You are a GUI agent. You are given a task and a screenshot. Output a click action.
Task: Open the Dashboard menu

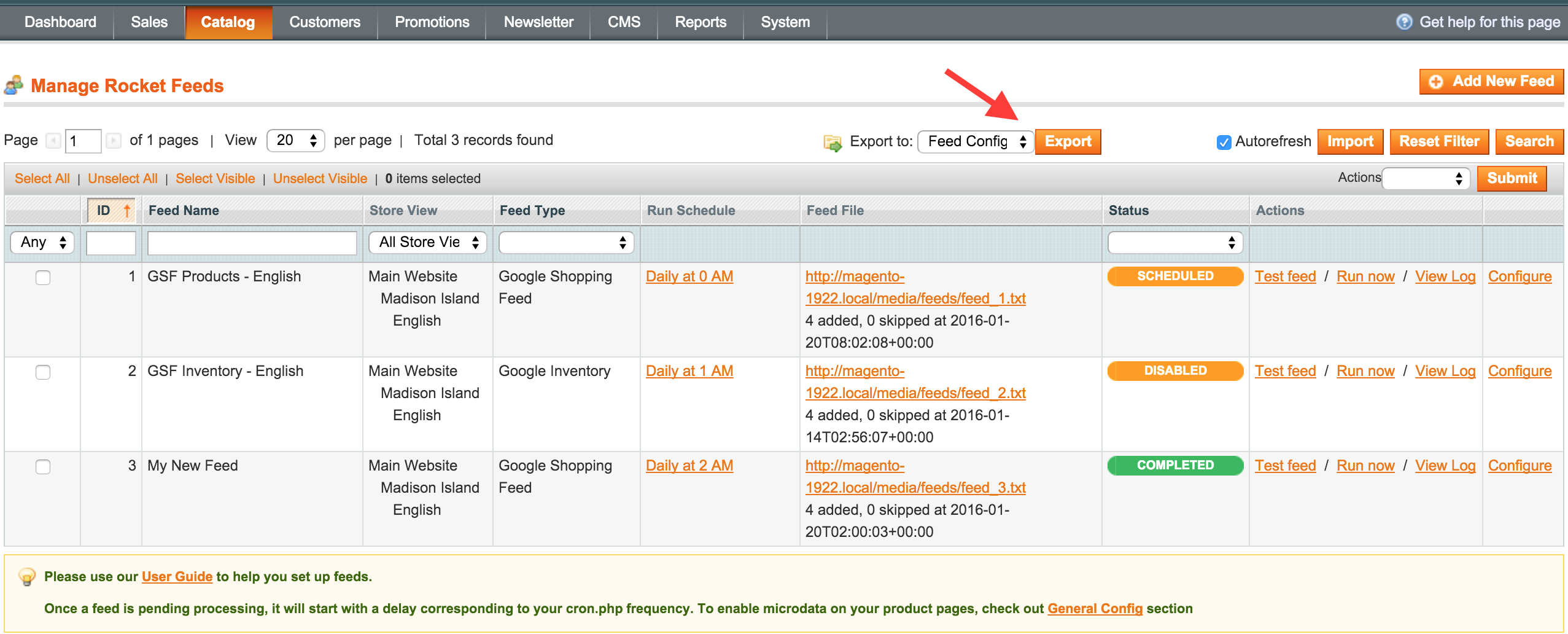click(x=60, y=23)
